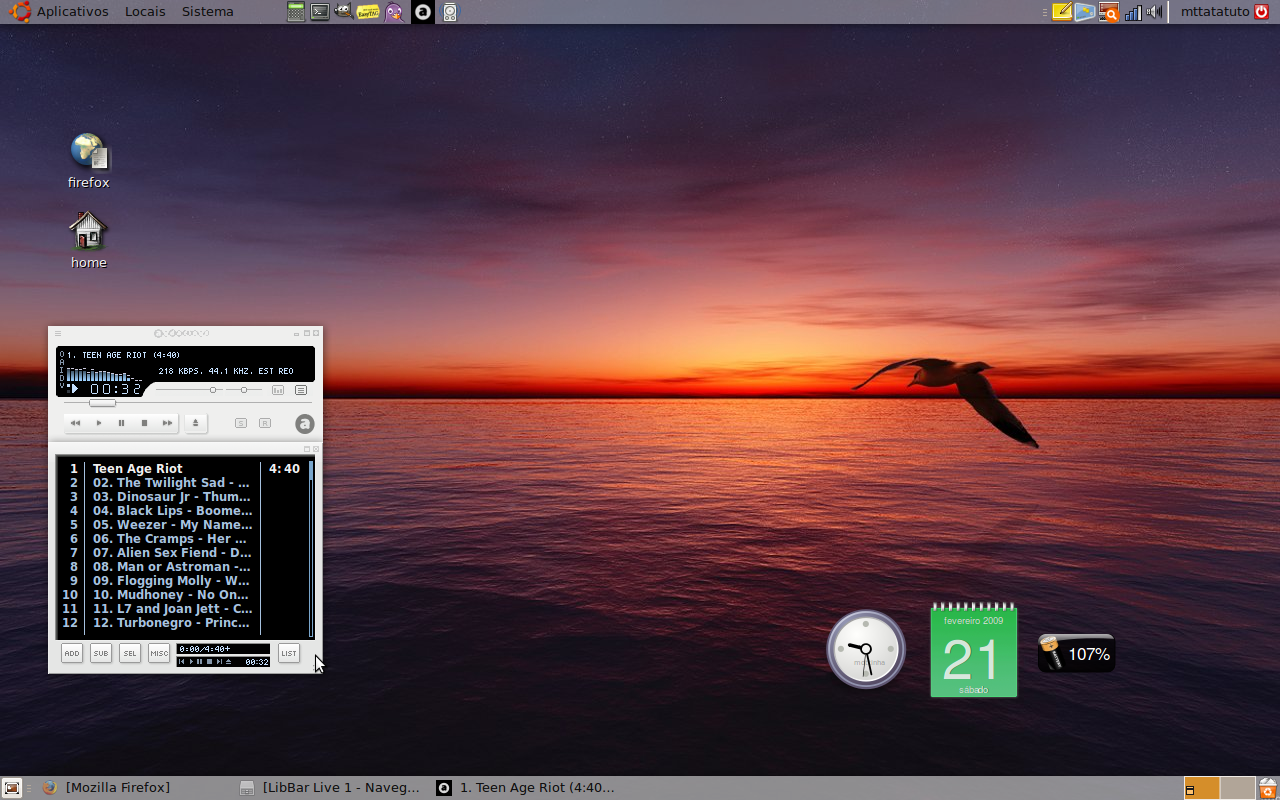This screenshot has height=800, width=1280.
Task: Toggle the equalizer window button
Action: pyautogui.click(x=278, y=390)
